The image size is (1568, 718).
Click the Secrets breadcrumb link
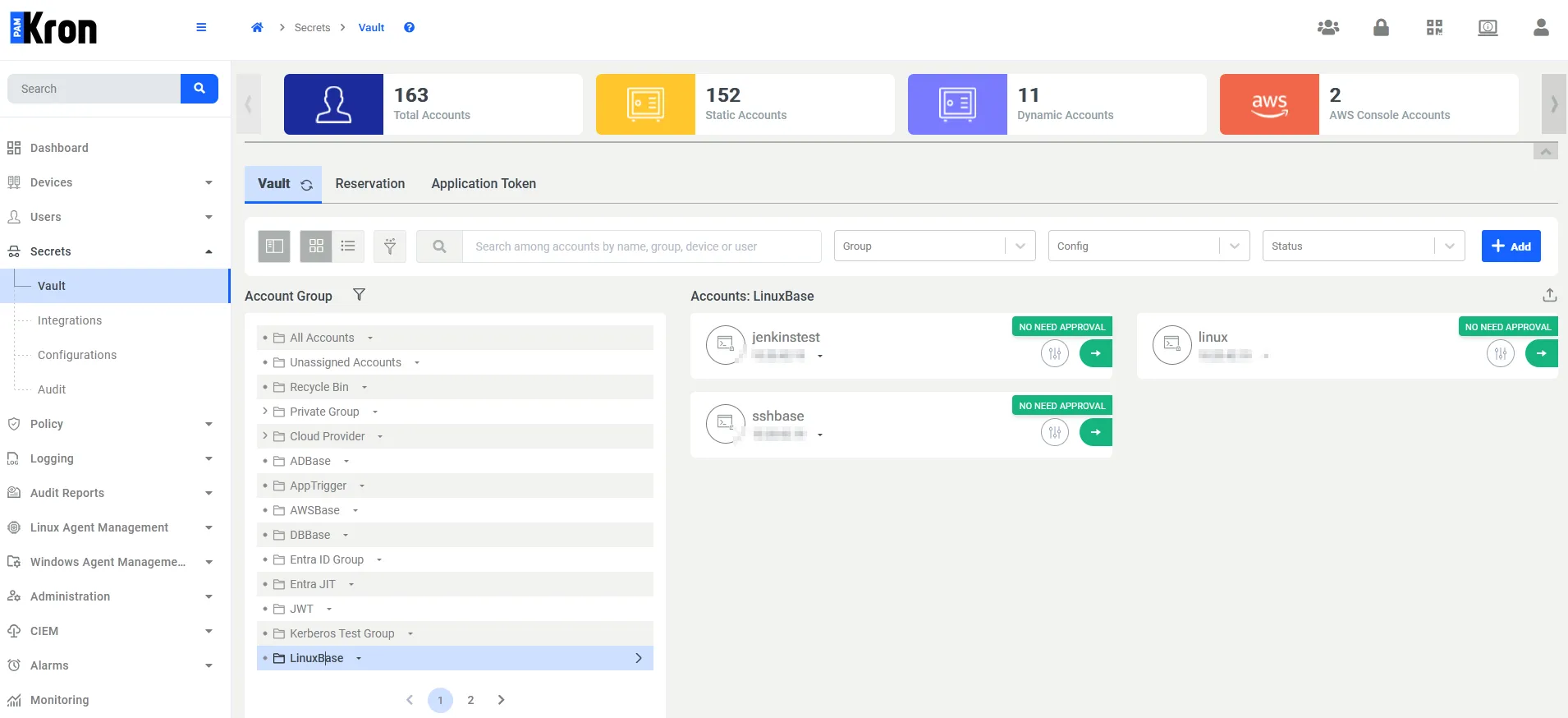pos(312,27)
